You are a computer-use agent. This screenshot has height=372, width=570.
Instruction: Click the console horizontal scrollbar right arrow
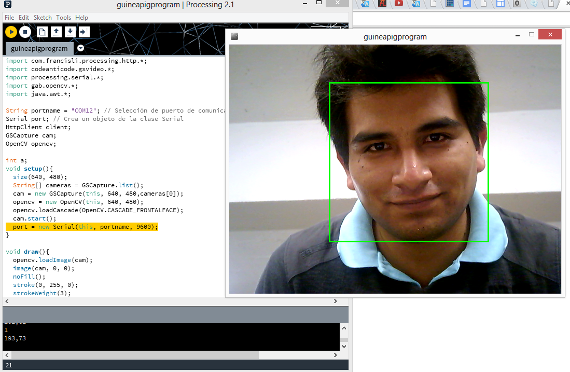click(335, 355)
